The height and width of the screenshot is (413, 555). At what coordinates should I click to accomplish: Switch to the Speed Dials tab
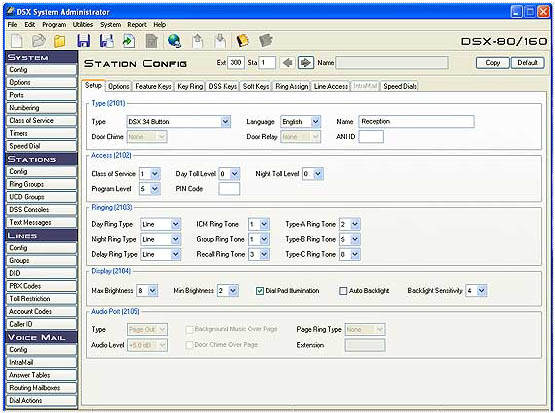click(x=400, y=86)
